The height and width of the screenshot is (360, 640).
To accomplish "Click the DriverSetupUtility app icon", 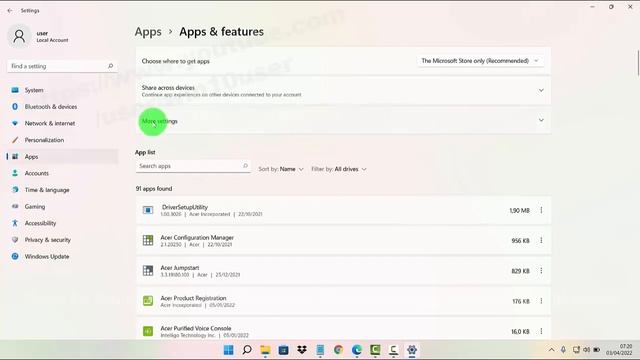I will [148, 210].
